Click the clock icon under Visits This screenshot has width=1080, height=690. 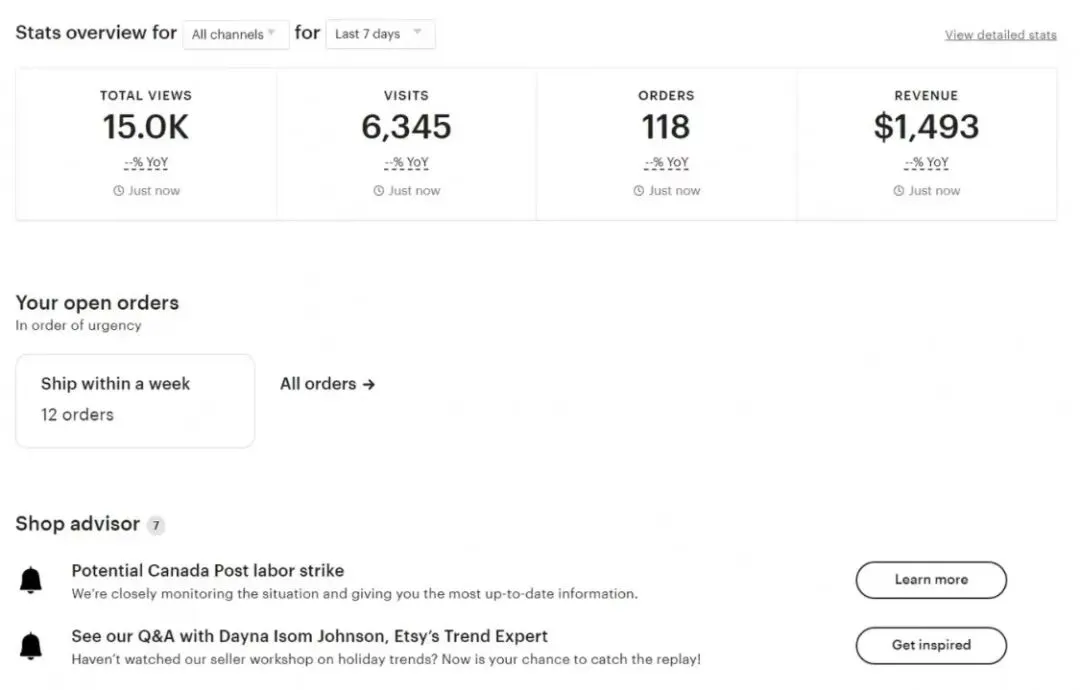[378, 191]
